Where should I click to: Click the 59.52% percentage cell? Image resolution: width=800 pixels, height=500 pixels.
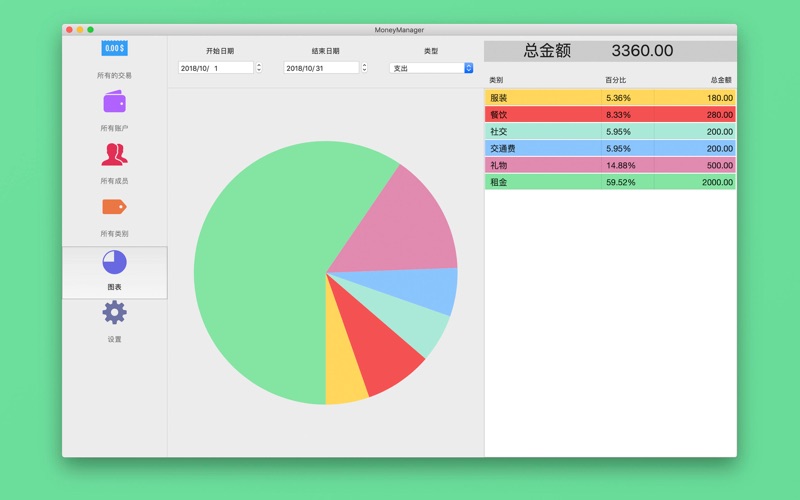click(x=620, y=182)
